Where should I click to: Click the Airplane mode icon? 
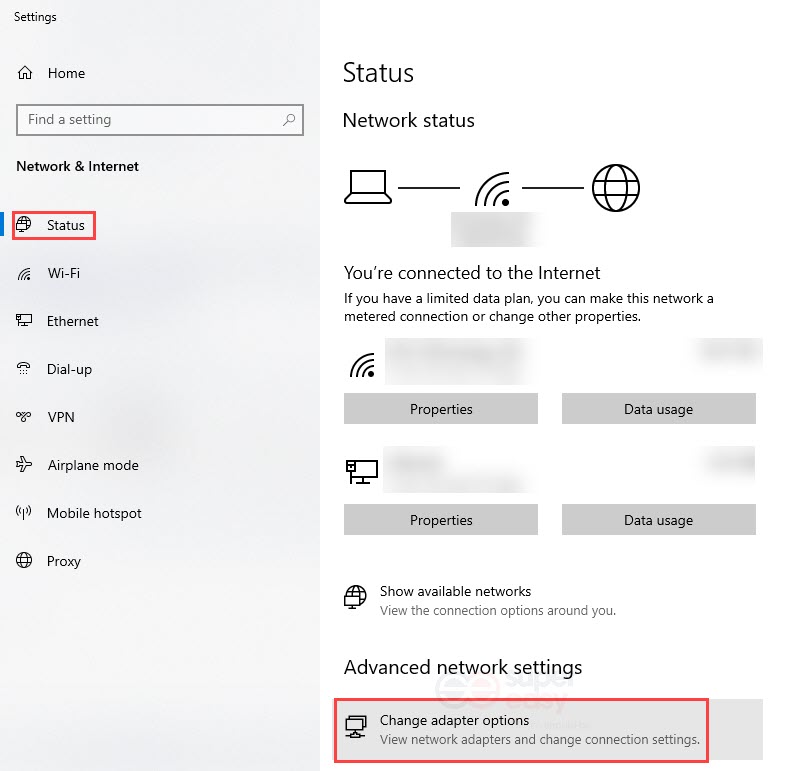click(x=25, y=465)
